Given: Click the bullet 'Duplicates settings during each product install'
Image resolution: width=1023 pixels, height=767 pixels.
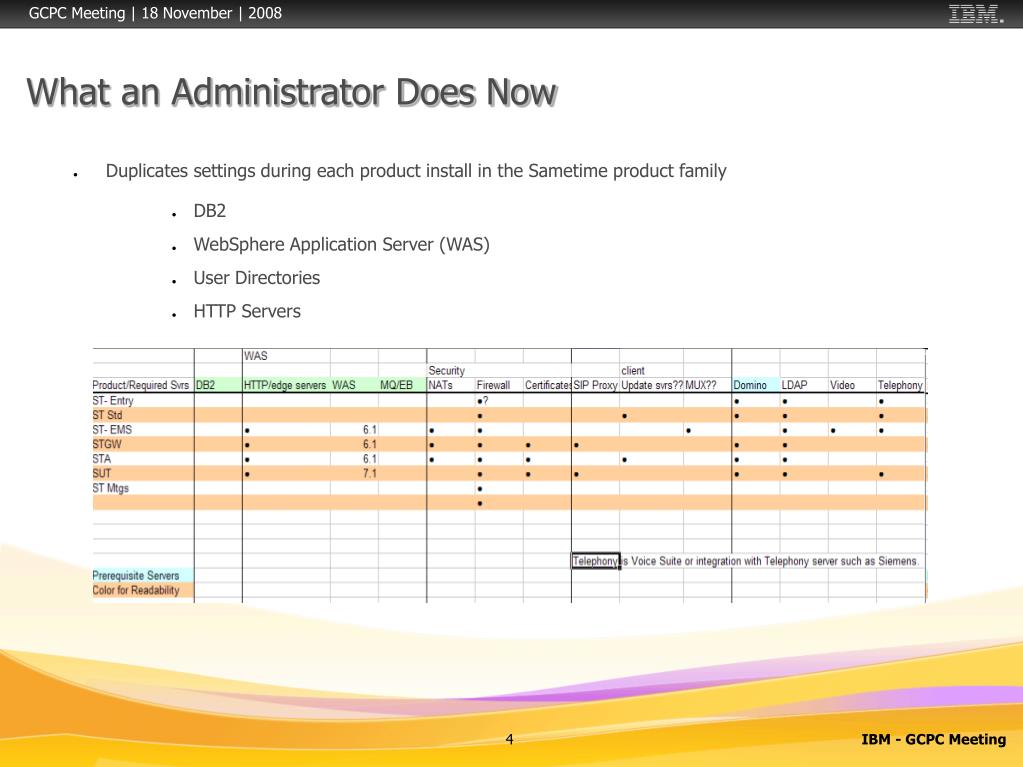Looking at the screenshot, I should [416, 171].
